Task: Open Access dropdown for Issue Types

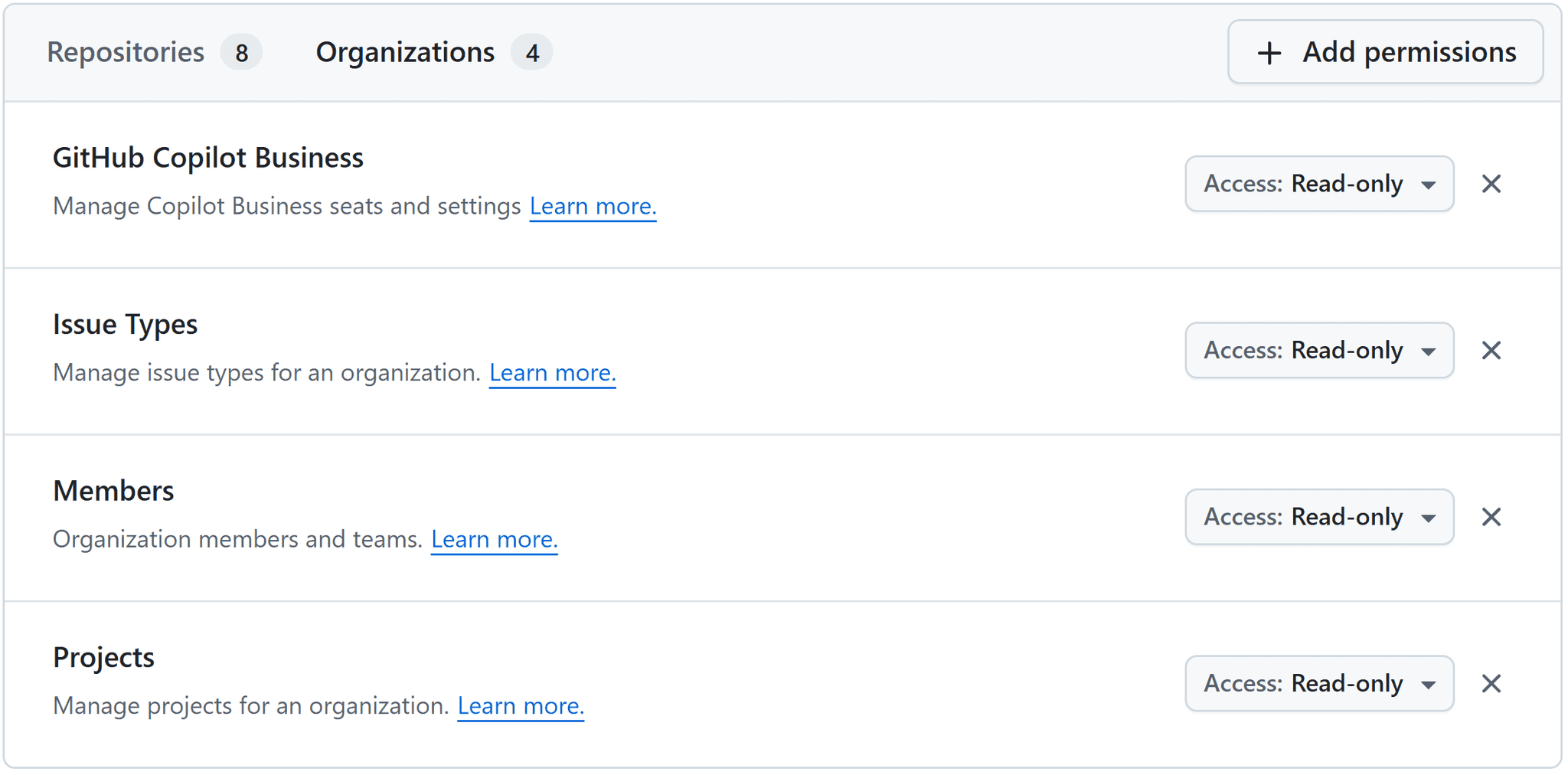Action: tap(1318, 350)
